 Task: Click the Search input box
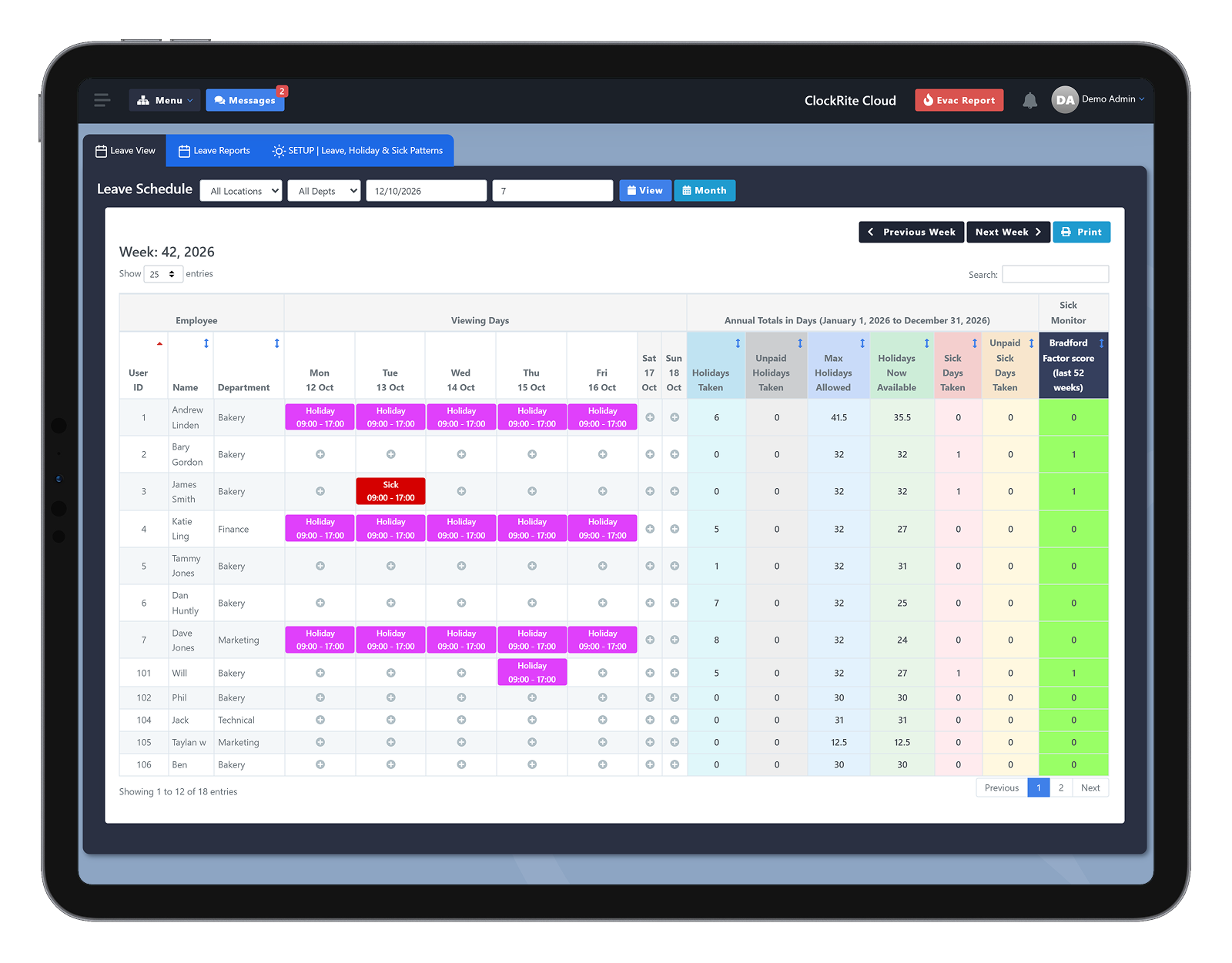pyautogui.click(x=1056, y=274)
